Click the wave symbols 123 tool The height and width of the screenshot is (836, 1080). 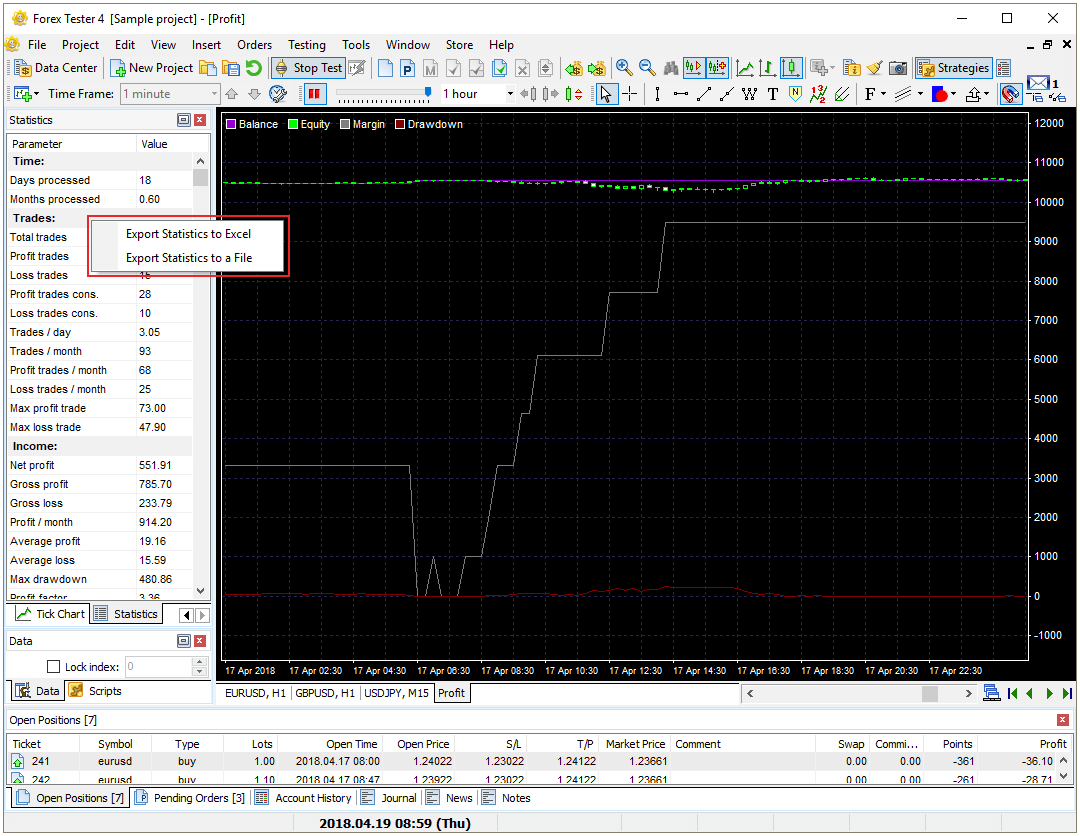pyautogui.click(x=818, y=94)
